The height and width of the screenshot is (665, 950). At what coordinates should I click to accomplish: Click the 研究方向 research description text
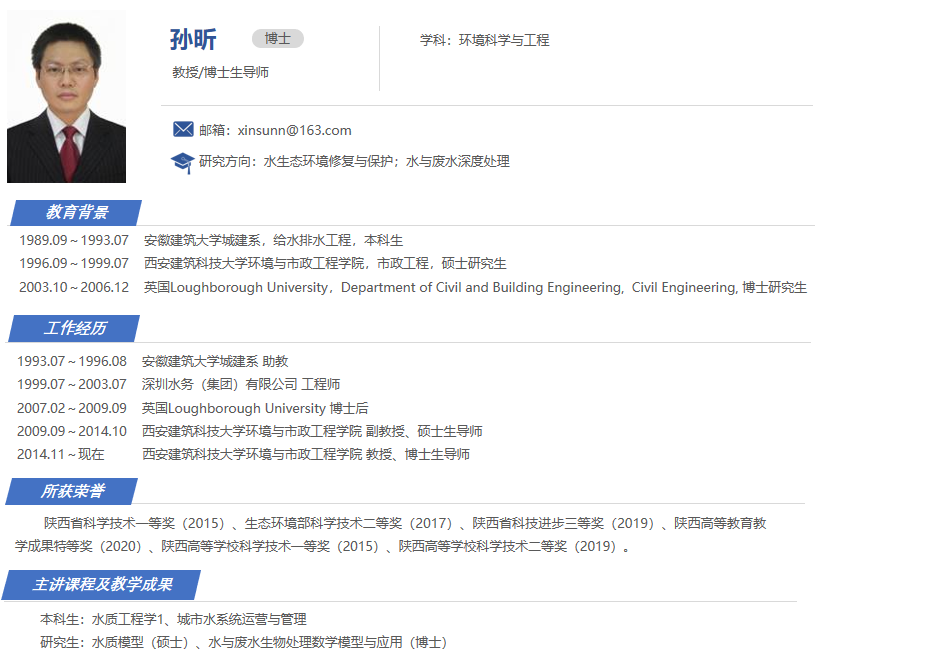click(354, 161)
